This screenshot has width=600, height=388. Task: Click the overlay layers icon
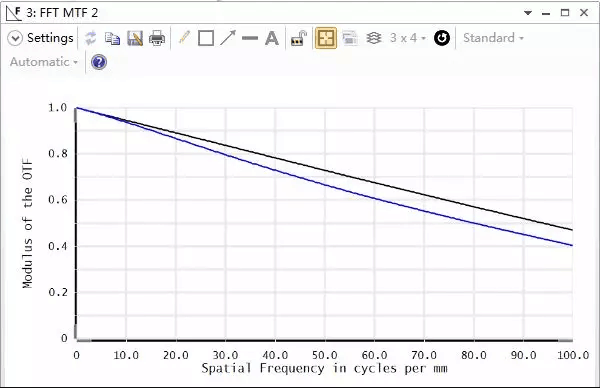click(x=373, y=38)
